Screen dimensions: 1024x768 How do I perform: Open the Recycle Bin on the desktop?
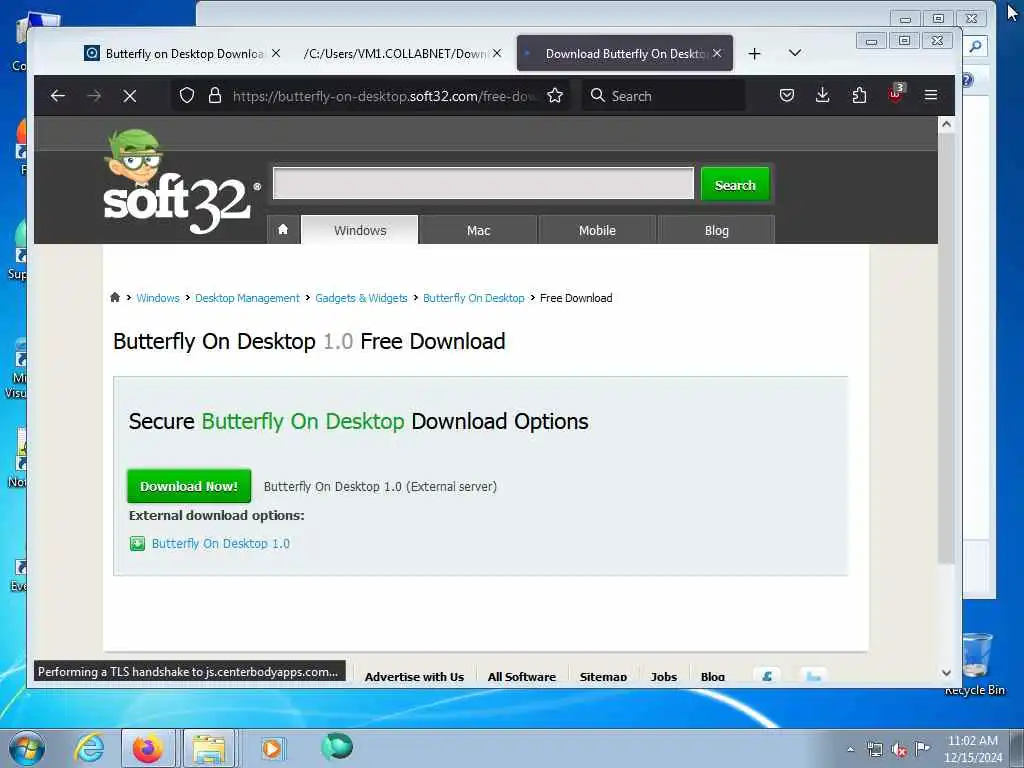[x=976, y=665]
